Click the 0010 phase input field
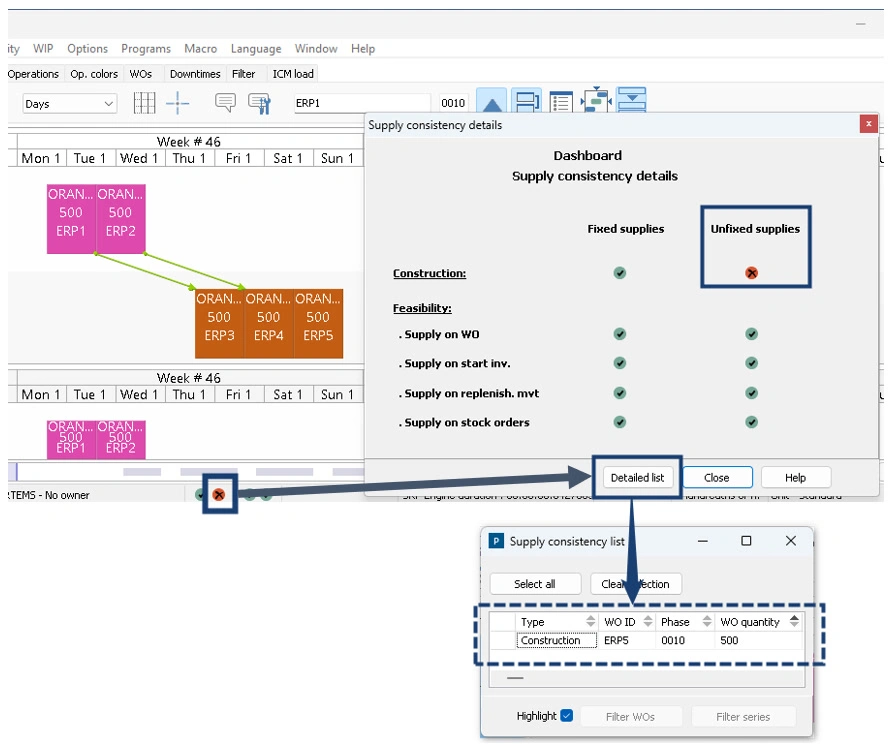Viewport: 893px width, 746px height. coord(453,103)
